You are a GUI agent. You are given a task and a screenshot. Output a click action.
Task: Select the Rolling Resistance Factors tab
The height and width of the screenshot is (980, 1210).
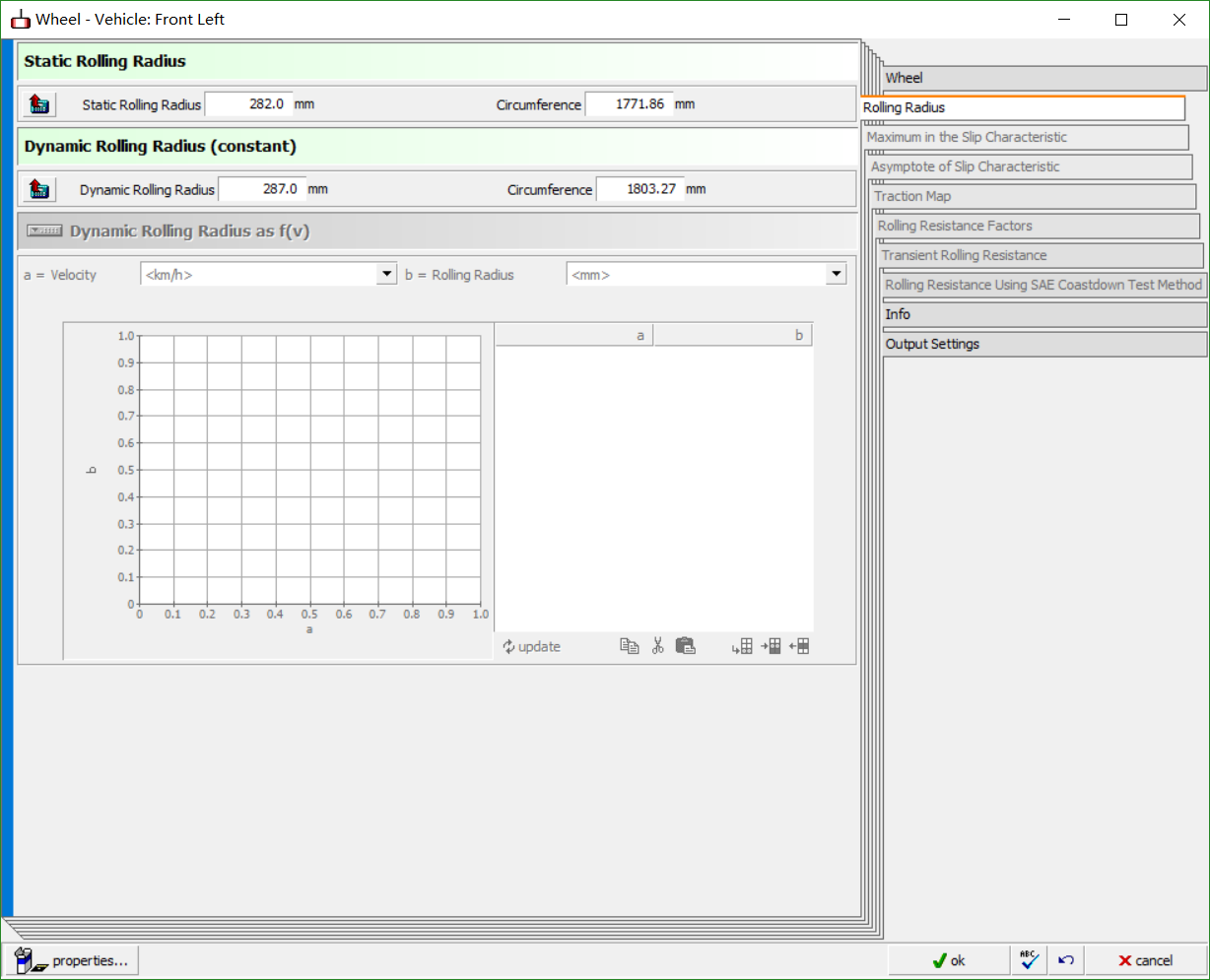(x=955, y=226)
